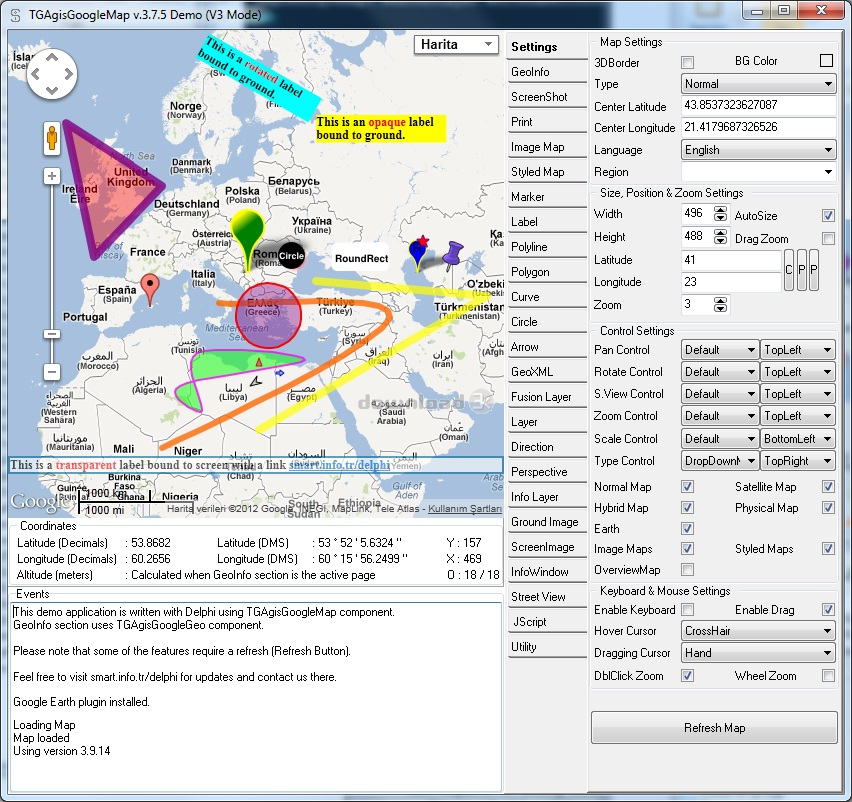Viewport: 852px width, 802px height.
Task: Click the middle P button beside Latitude
Action: pos(801,270)
